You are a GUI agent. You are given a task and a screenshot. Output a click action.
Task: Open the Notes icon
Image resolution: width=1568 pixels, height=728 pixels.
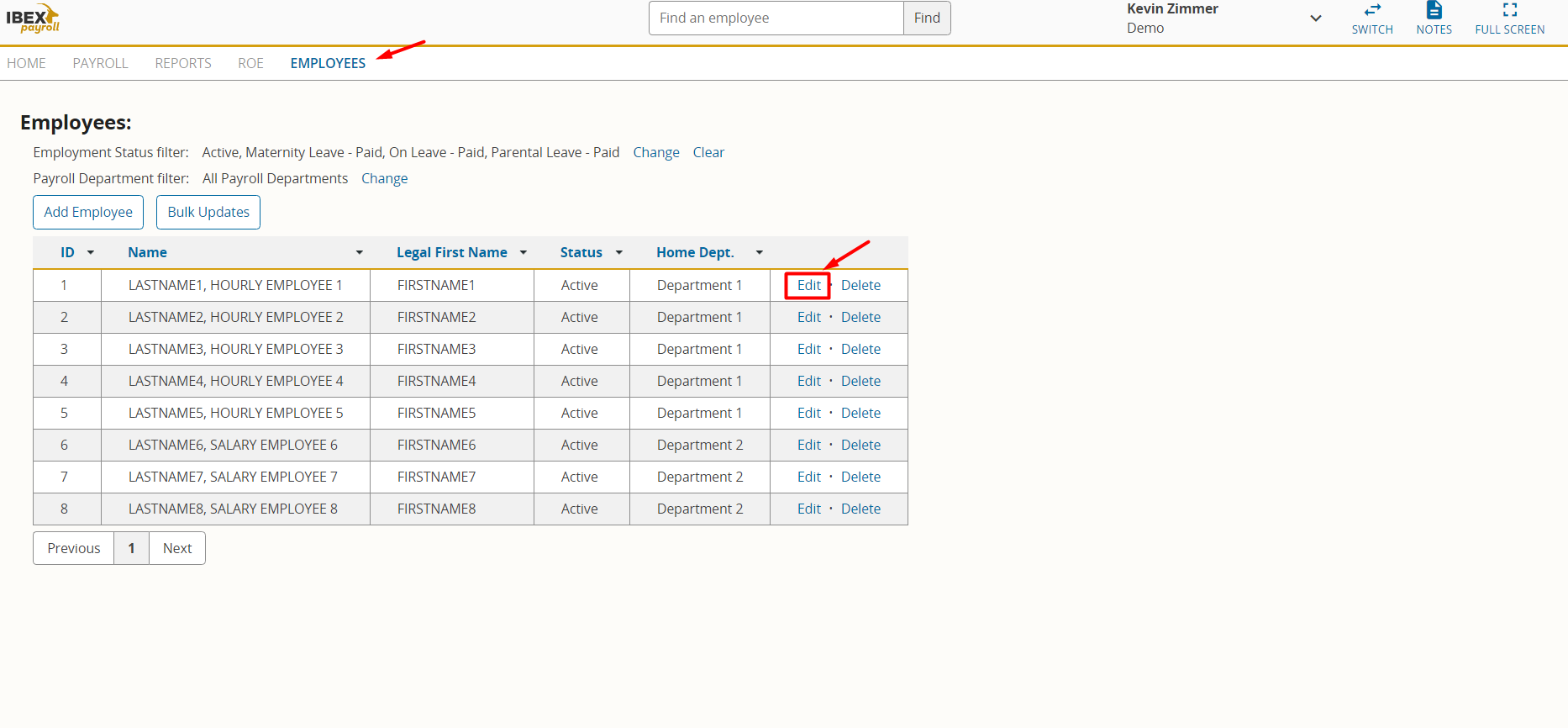click(1434, 10)
